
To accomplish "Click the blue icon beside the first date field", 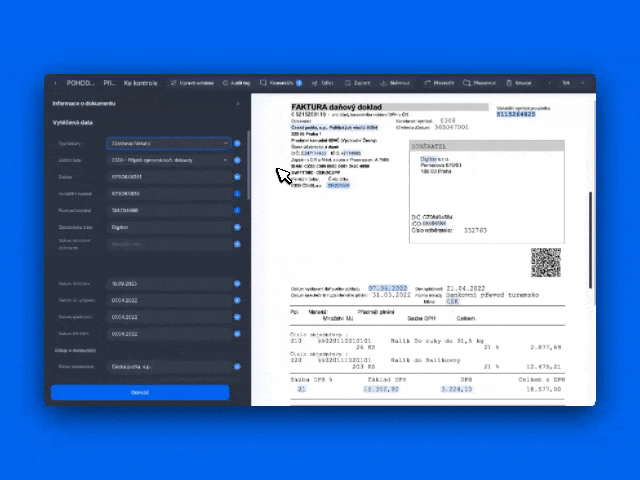I will [237, 285].
